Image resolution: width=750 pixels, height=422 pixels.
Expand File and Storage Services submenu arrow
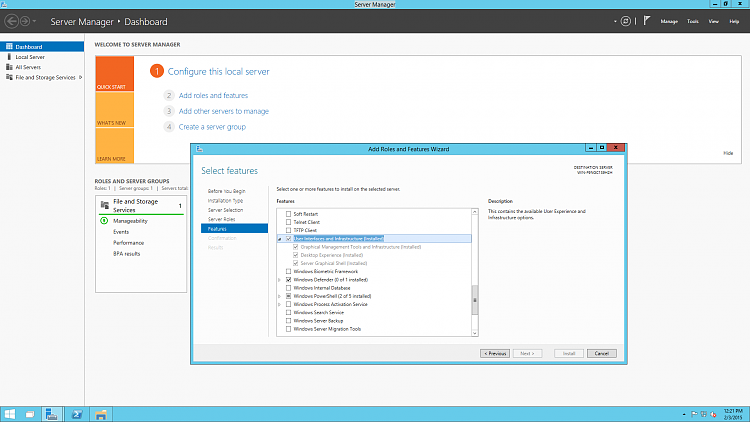80,77
